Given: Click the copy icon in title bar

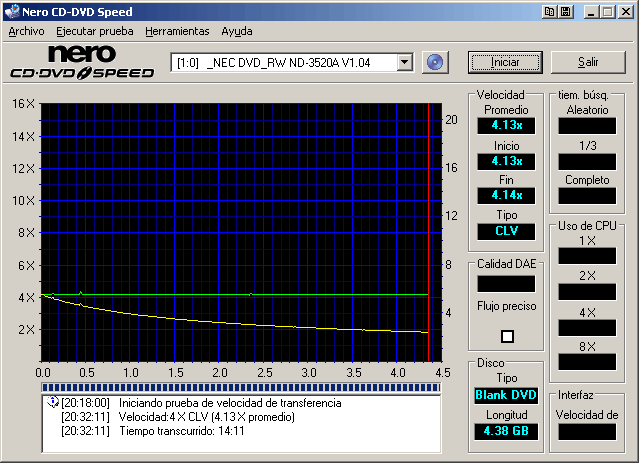Looking at the screenshot, I should click(549, 12).
